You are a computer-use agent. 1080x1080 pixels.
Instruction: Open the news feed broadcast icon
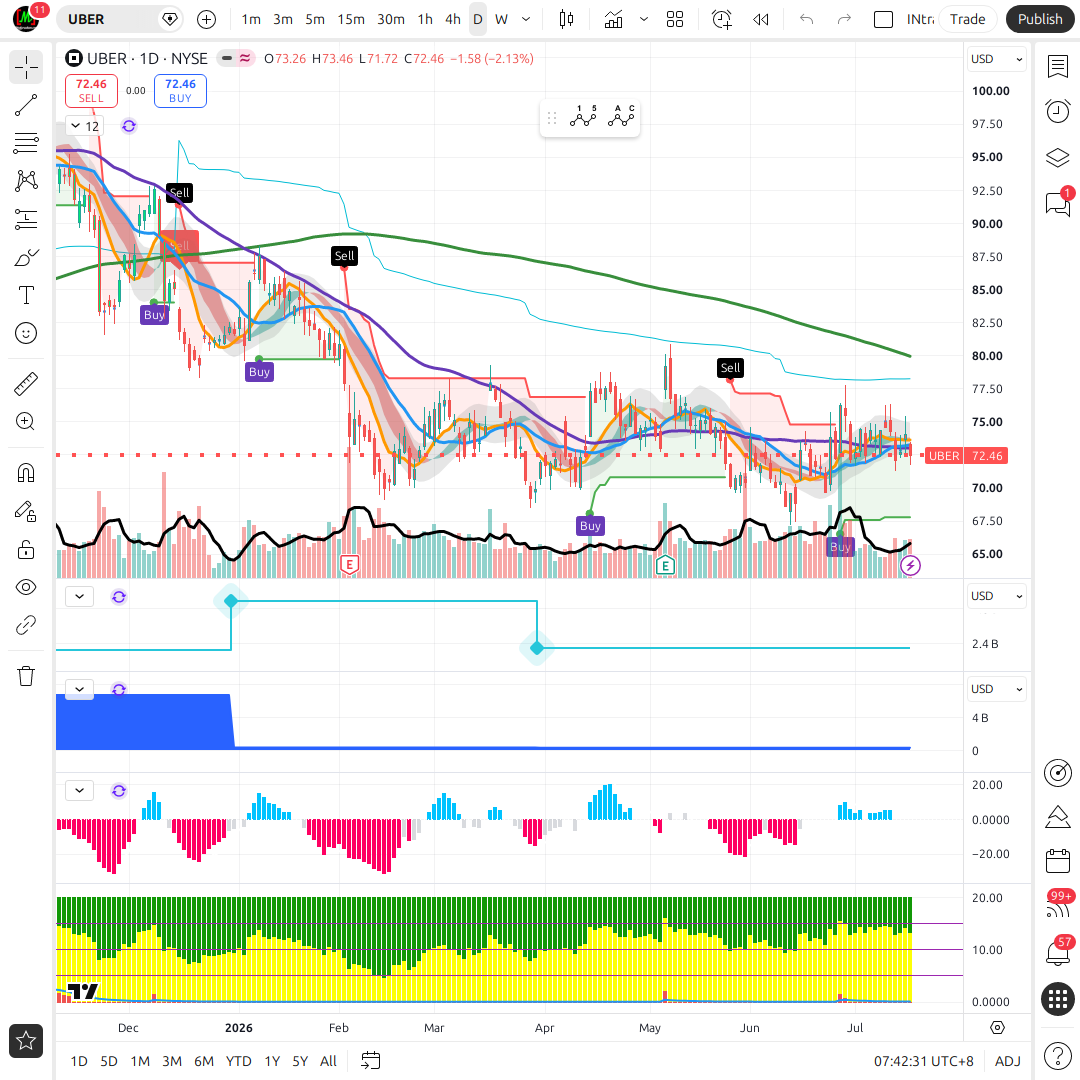point(1058,907)
